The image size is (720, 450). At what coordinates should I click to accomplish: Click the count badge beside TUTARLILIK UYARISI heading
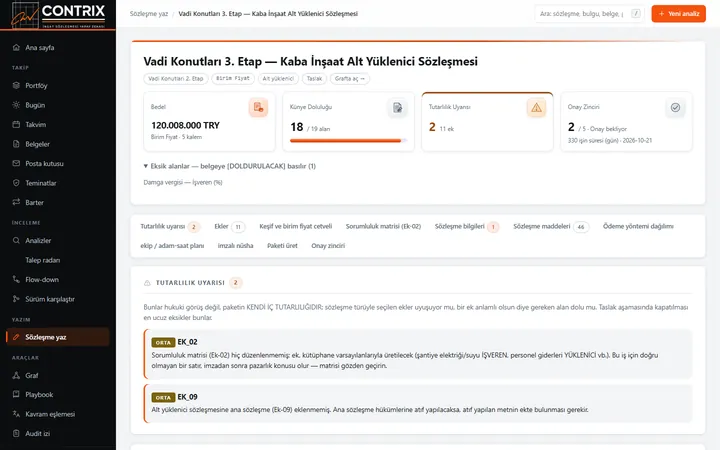[x=236, y=283]
